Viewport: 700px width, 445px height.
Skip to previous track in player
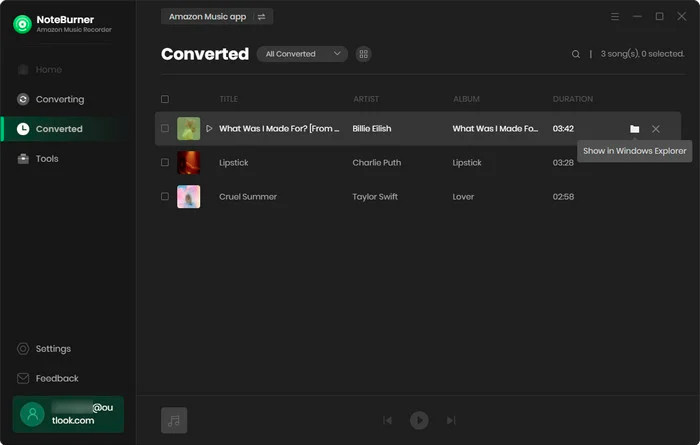(x=388, y=420)
